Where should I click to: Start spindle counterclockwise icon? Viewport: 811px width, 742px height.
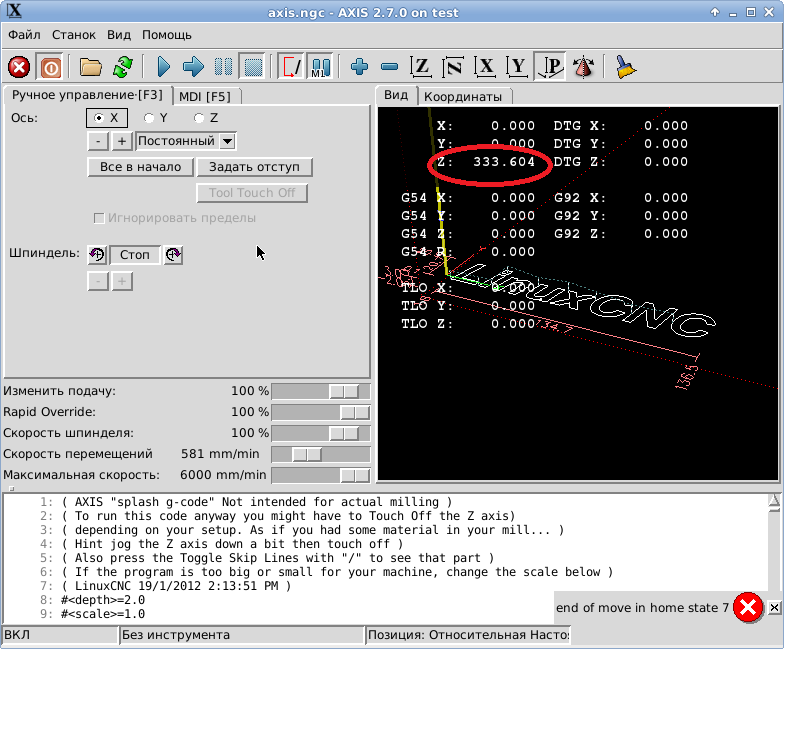pyautogui.click(x=97, y=254)
